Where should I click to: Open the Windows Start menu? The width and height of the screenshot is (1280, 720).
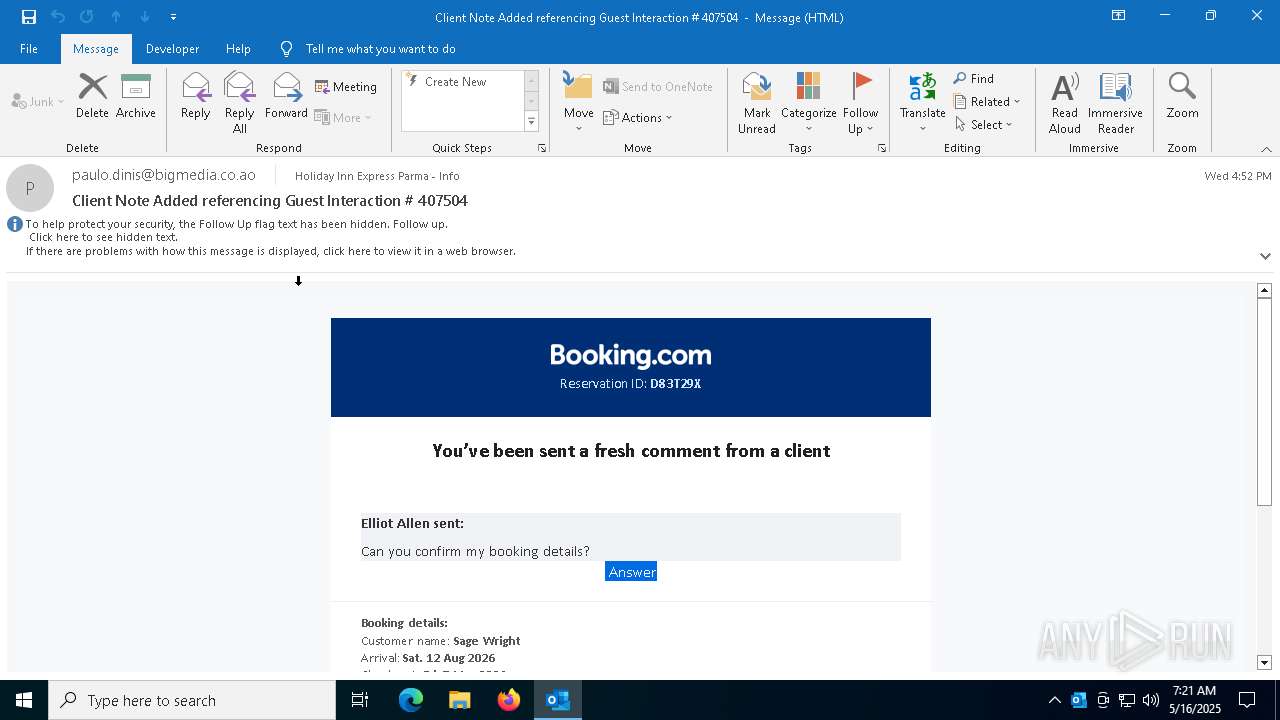click(24, 700)
